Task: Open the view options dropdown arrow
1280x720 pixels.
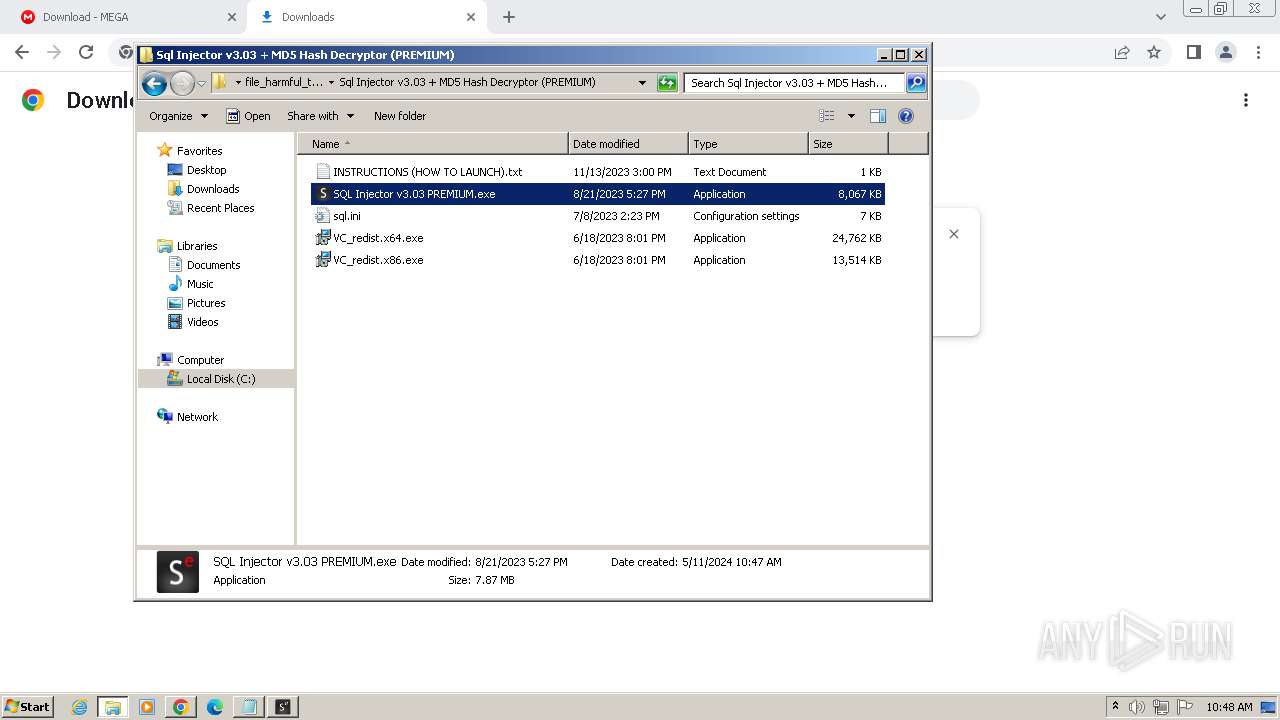Action: (x=851, y=116)
